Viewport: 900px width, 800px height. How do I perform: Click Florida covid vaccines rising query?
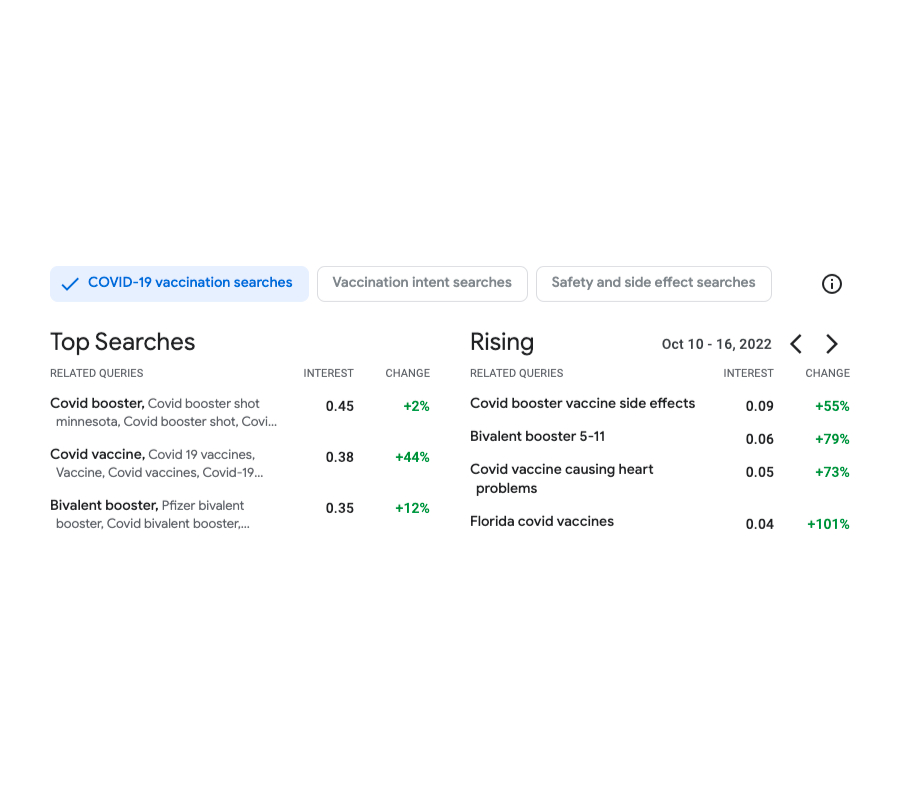pos(542,522)
